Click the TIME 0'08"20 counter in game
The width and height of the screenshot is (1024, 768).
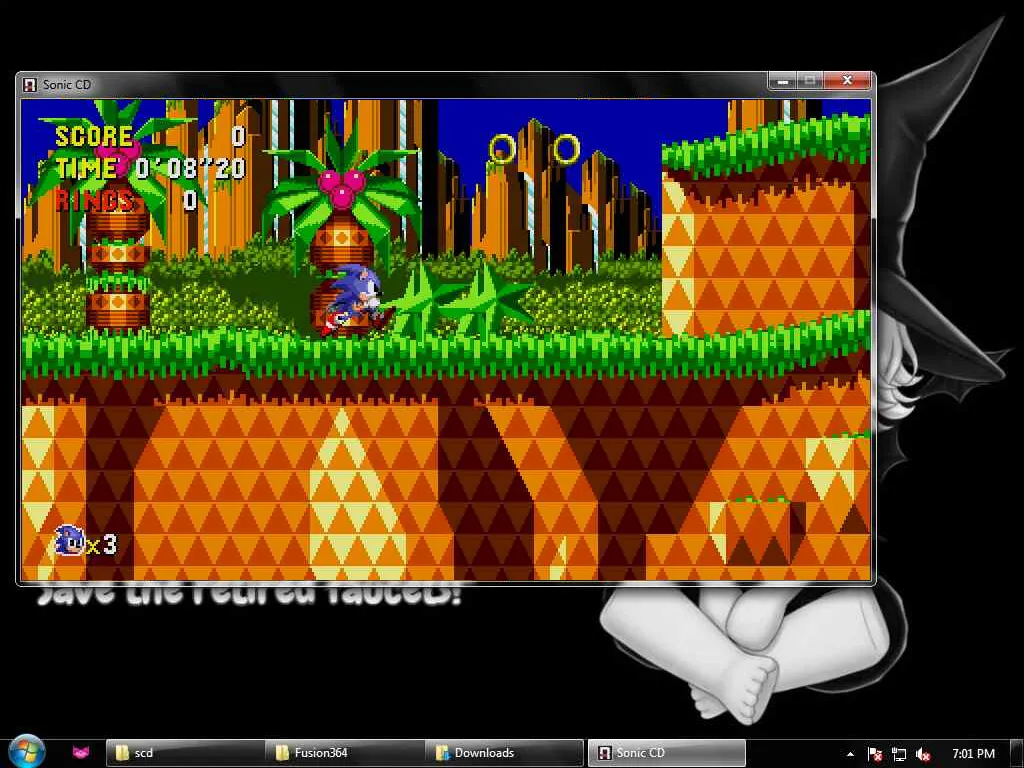pos(150,168)
